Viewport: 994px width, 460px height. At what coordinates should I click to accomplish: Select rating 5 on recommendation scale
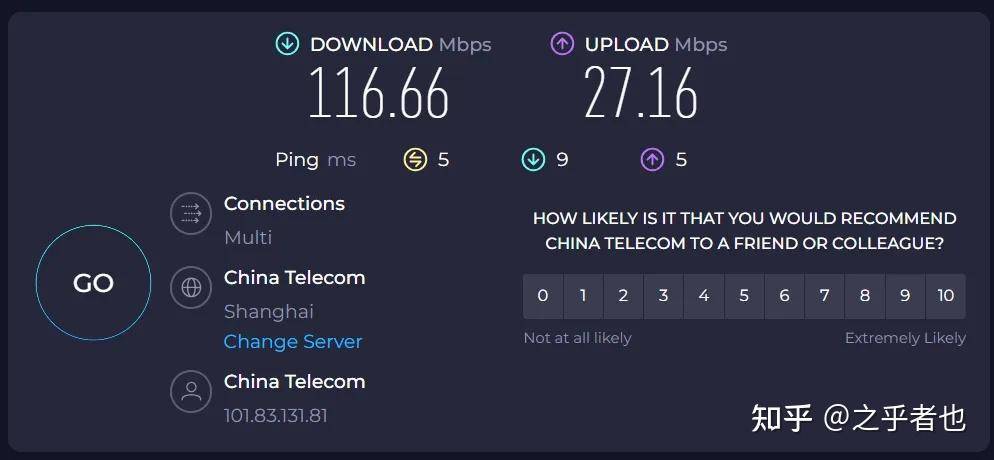(744, 296)
